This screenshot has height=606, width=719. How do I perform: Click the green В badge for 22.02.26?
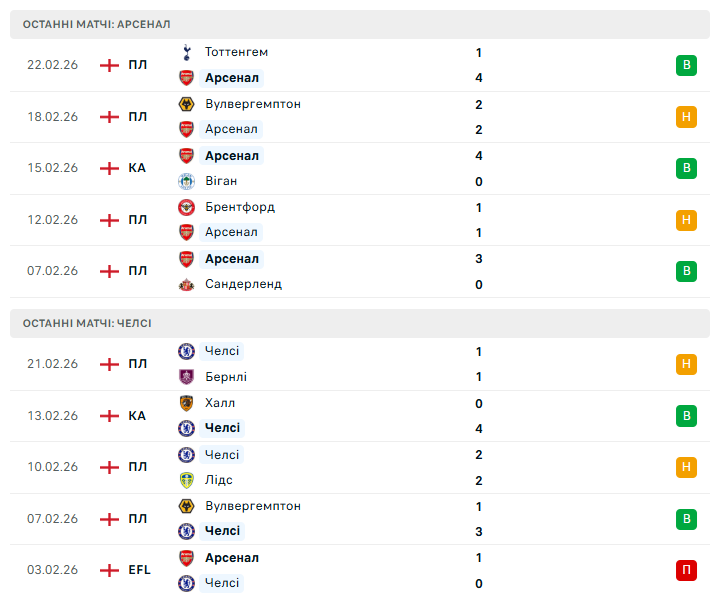686,65
